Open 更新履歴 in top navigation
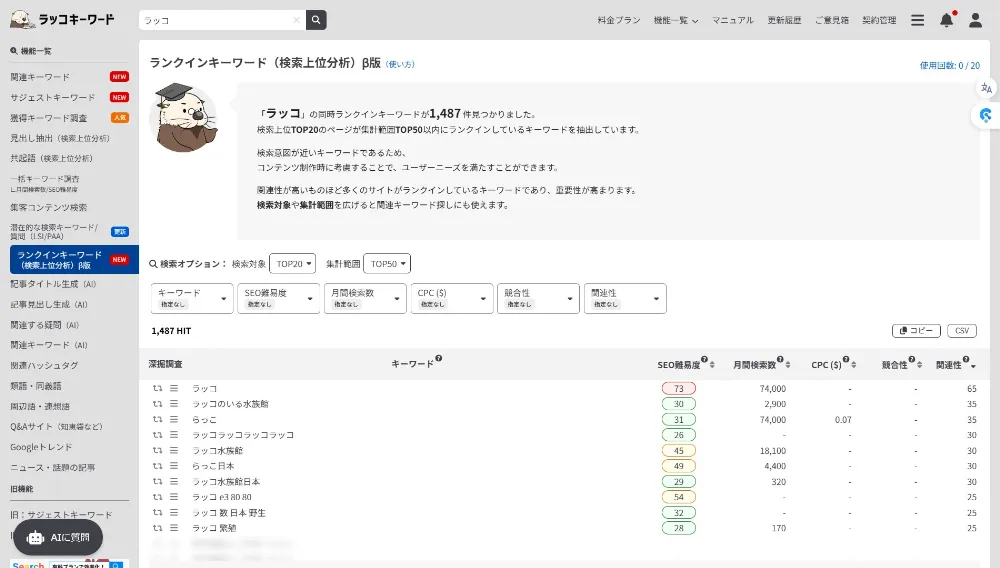1000x568 pixels. (784, 20)
